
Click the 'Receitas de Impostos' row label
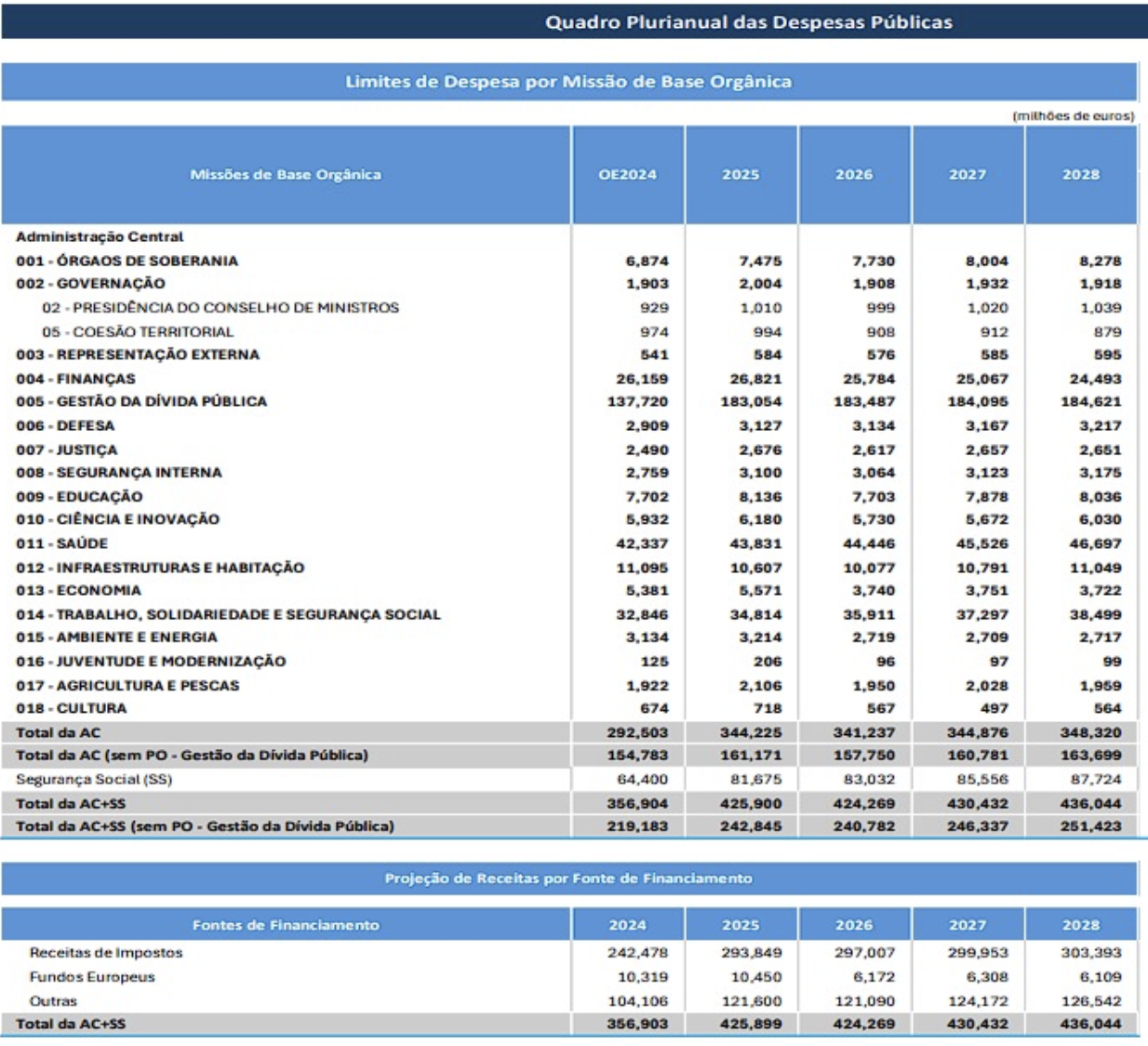(106, 953)
